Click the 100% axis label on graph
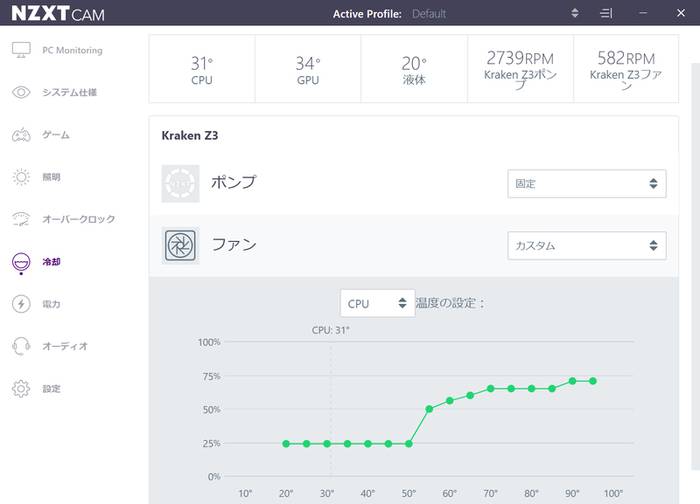This screenshot has width=700, height=504. click(x=209, y=342)
